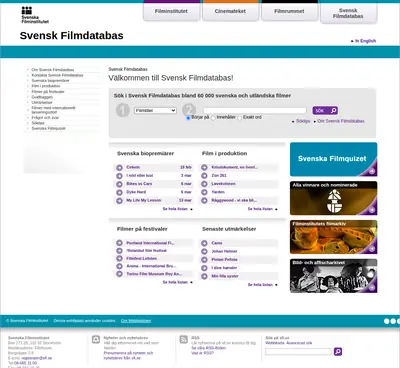Open the Bikes vs Cars film link
This screenshot has width=400, height=368.
tap(139, 184)
